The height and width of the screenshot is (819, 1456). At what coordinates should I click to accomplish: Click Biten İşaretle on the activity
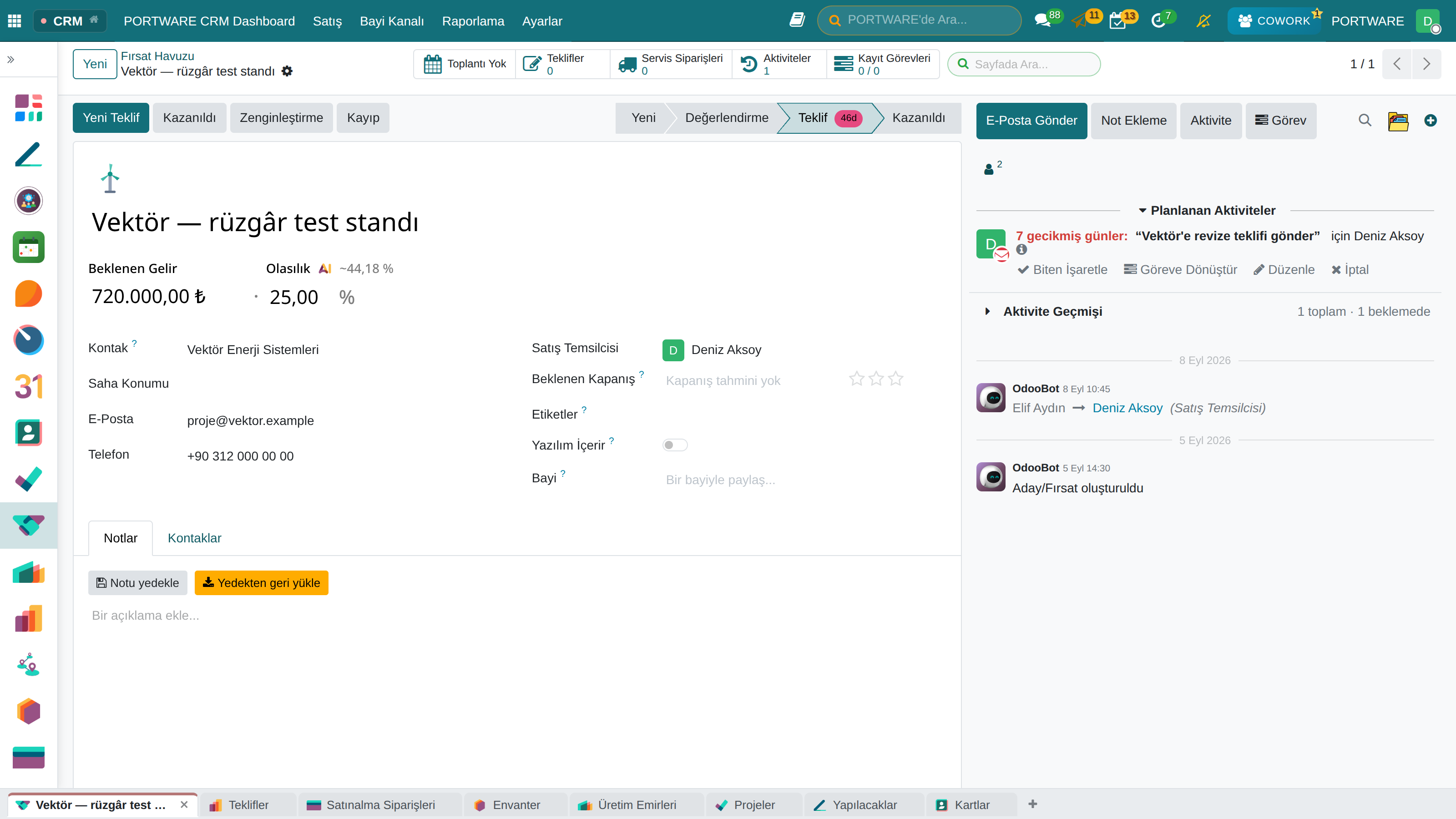[x=1062, y=270]
